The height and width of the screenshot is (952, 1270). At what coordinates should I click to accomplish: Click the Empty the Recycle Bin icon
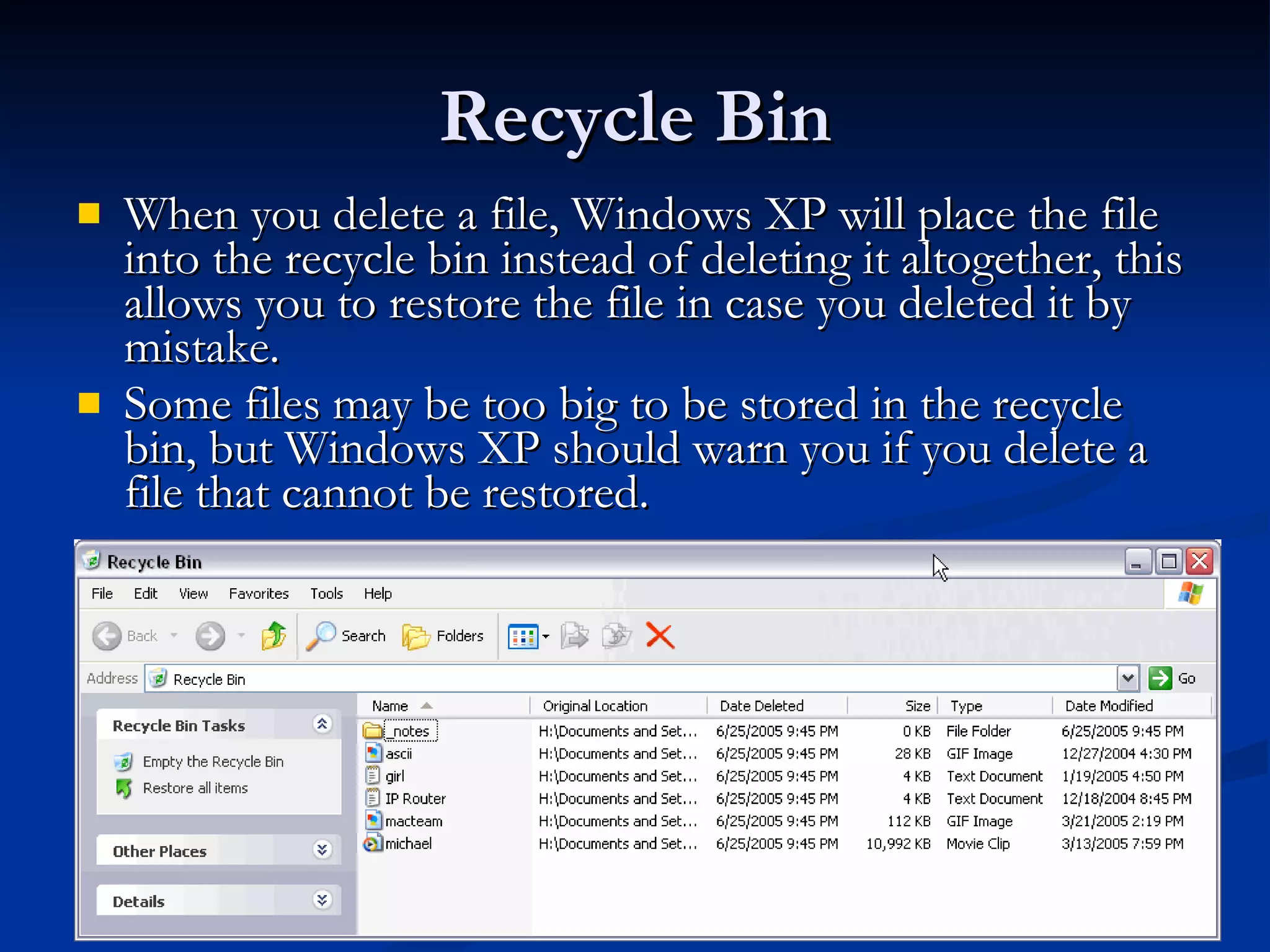click(x=123, y=762)
